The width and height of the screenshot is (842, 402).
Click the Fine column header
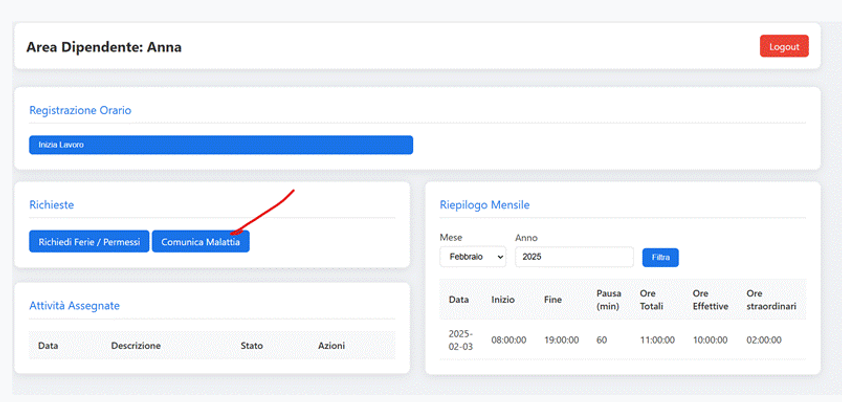tap(552, 299)
